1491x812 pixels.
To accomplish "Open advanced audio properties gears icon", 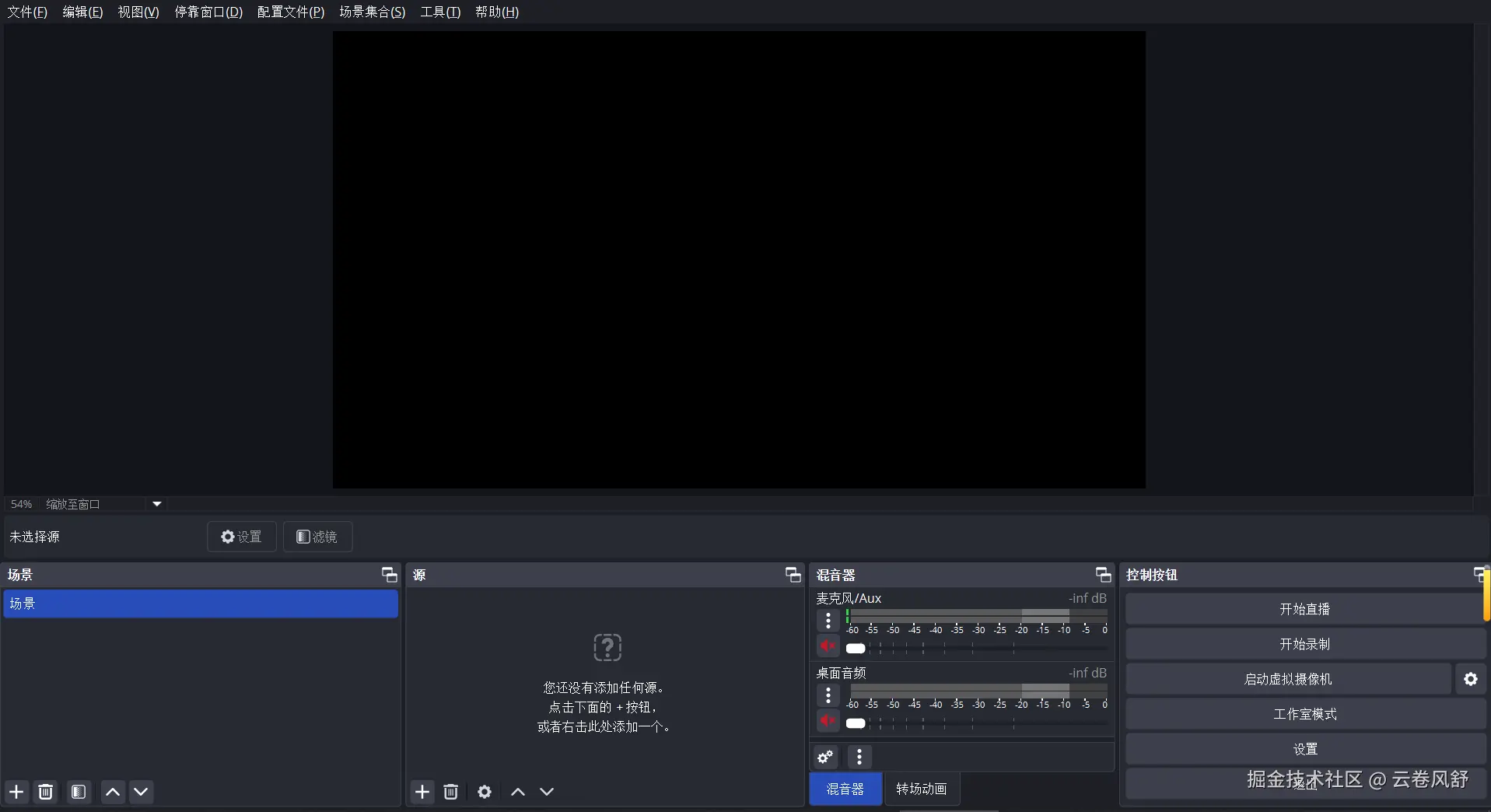I will (825, 757).
